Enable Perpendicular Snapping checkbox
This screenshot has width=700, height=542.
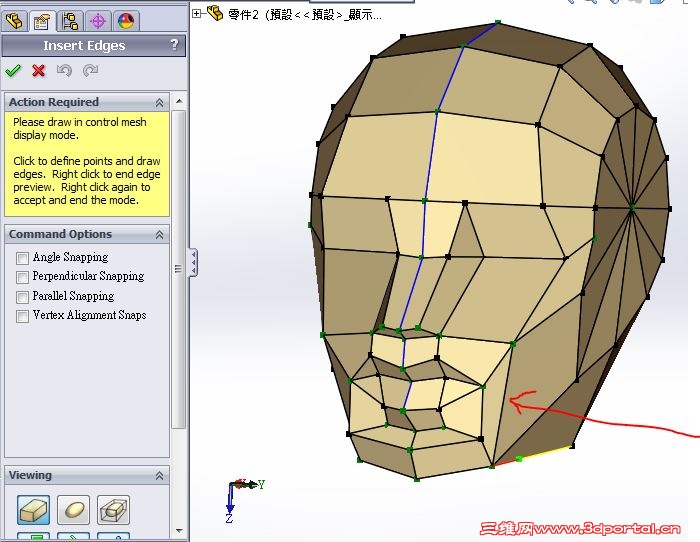click(22, 277)
